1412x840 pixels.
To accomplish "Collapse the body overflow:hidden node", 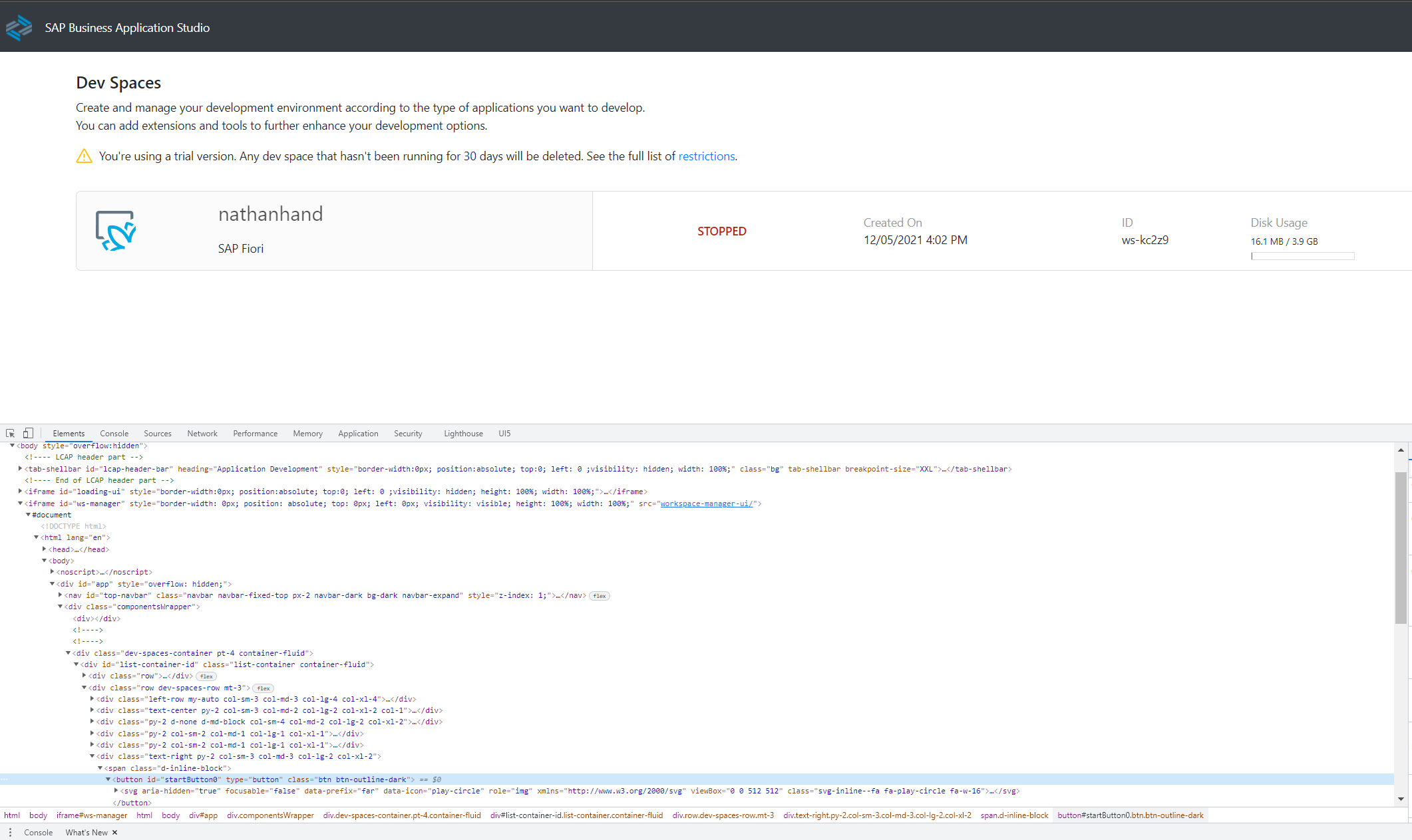I will pos(12,446).
